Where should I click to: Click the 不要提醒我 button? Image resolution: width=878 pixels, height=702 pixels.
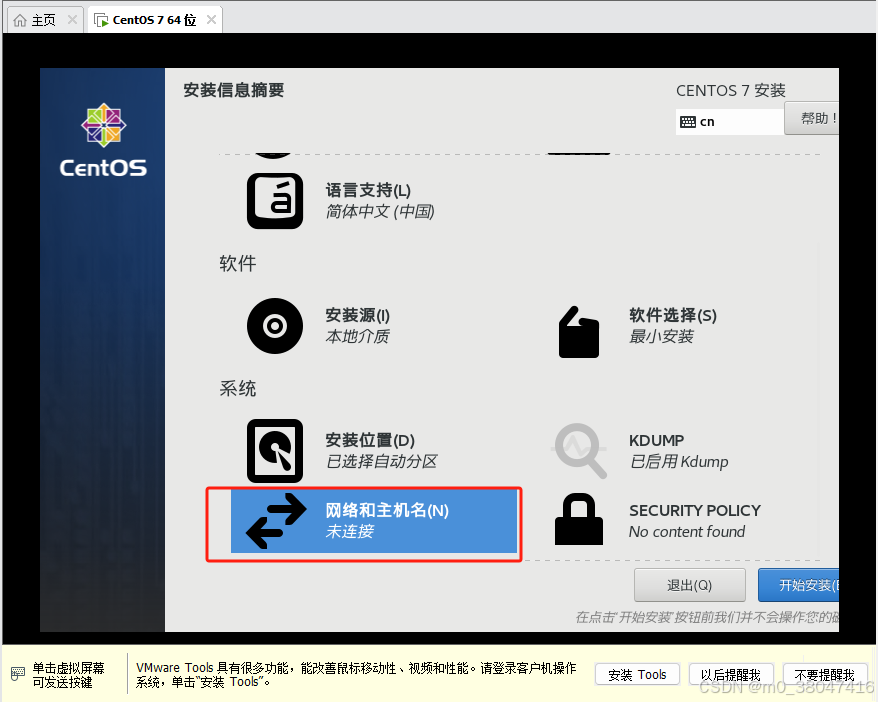point(825,675)
